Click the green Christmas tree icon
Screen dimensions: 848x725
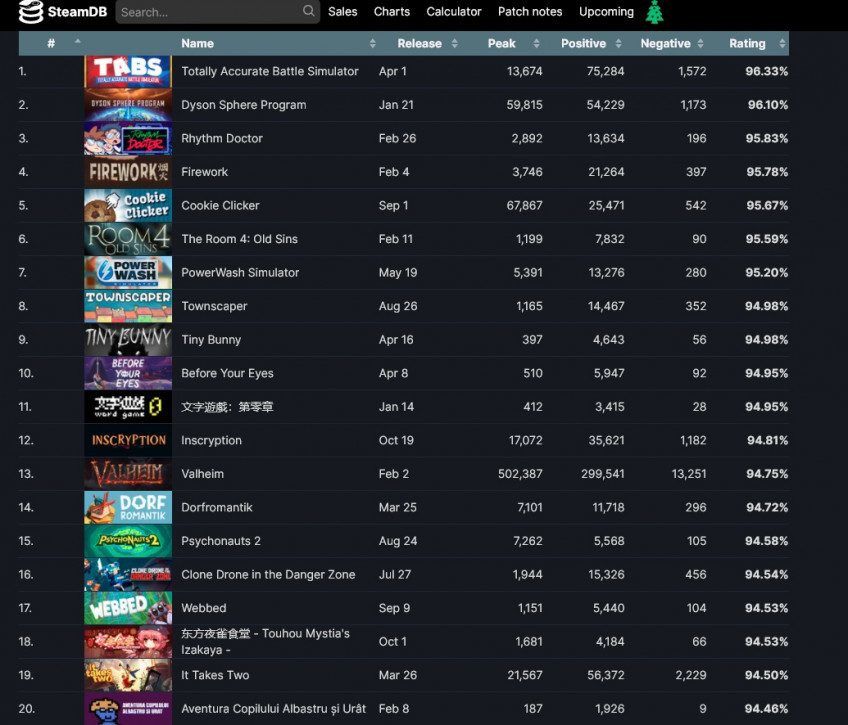coord(654,12)
